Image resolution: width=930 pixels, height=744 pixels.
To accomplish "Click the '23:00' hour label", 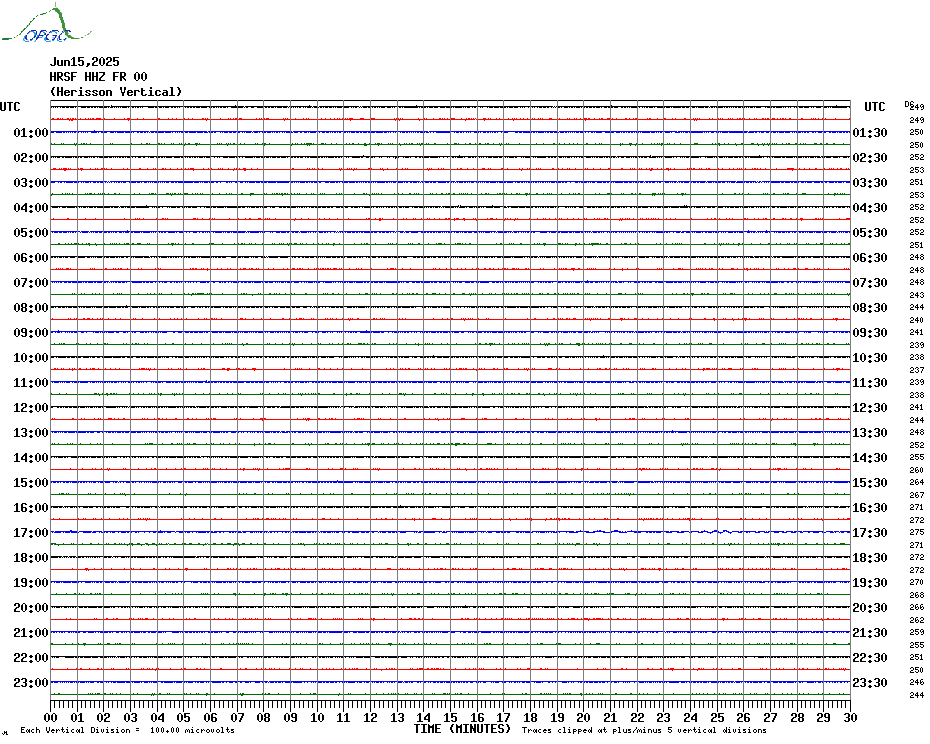I will [x=31, y=682].
